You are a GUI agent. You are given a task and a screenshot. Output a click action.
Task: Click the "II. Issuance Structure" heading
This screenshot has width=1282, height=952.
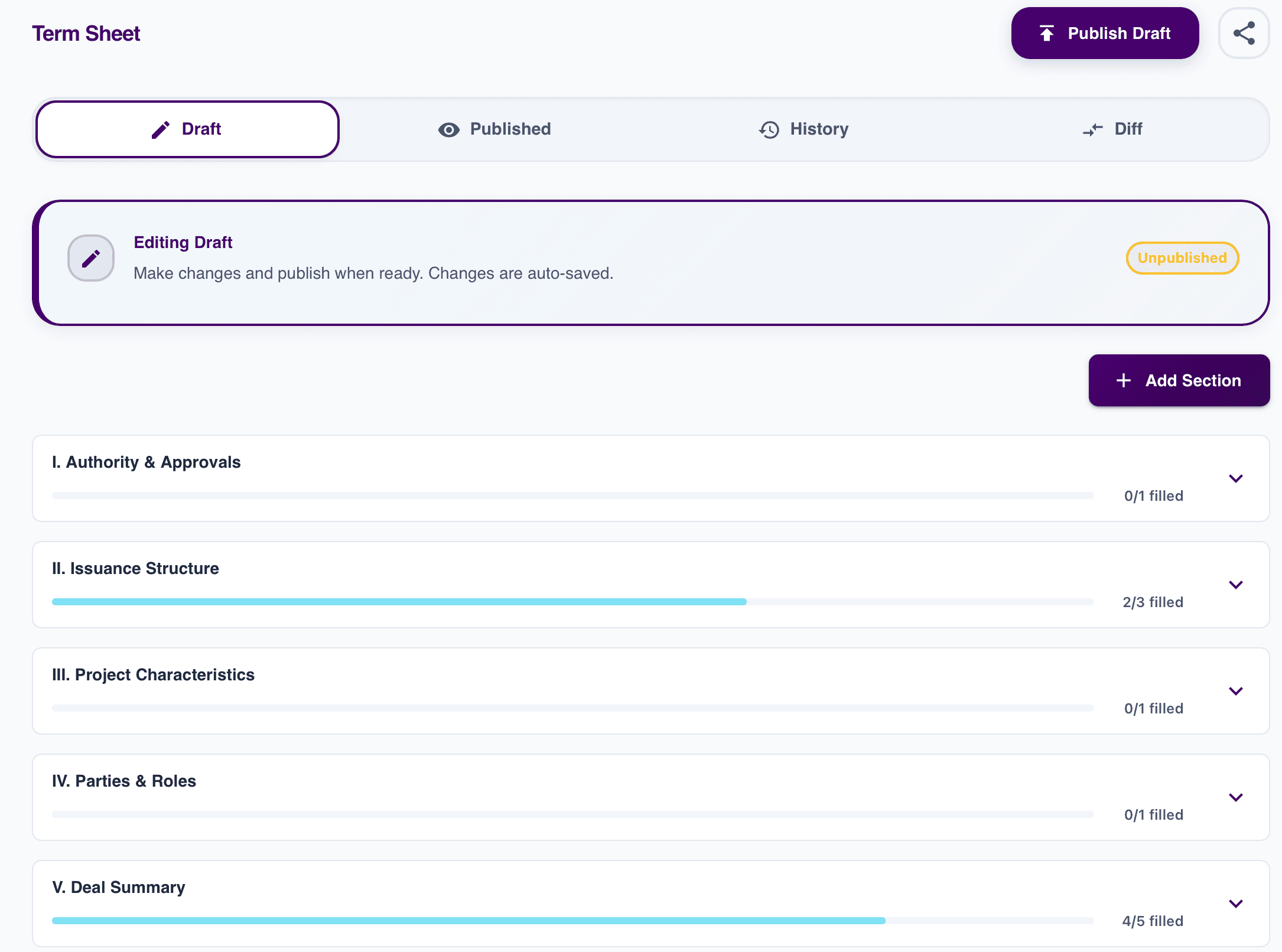[x=135, y=568]
